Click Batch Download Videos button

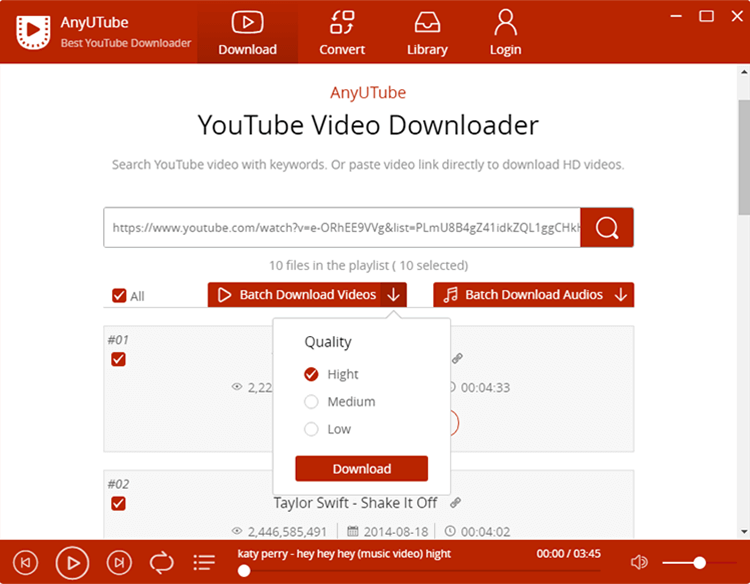click(295, 295)
